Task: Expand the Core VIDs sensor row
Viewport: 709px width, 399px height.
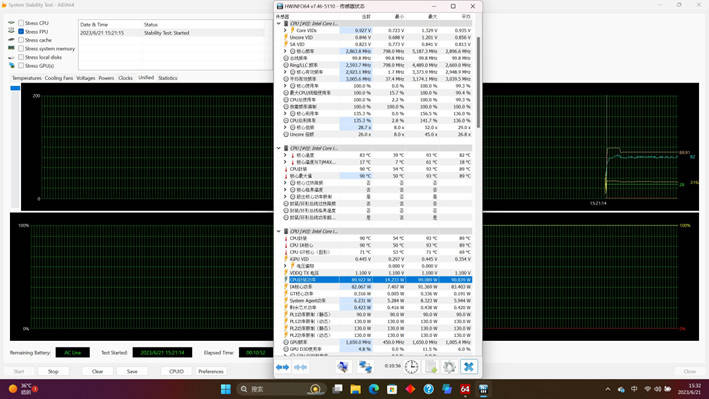Action: [x=285, y=30]
